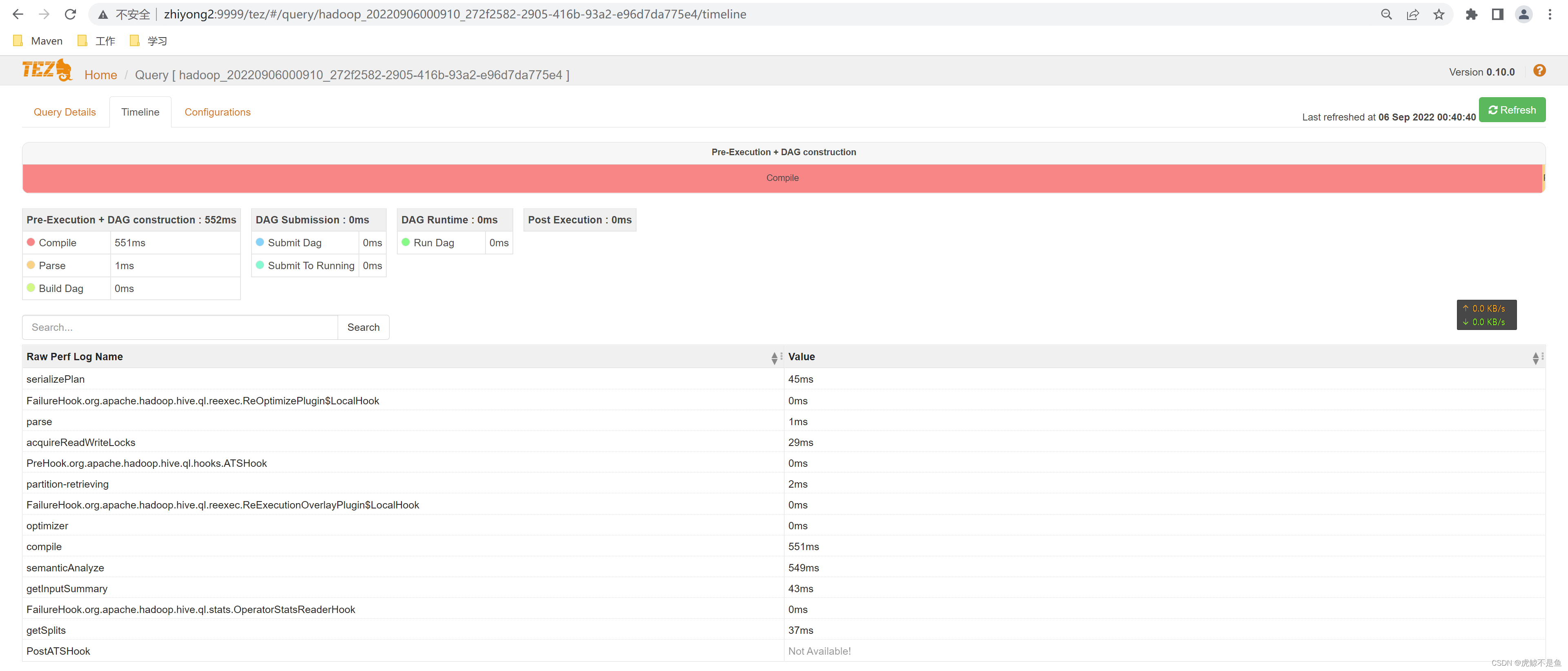Click the bookmark star icon
This screenshot has width=1568, height=671.
tap(1438, 14)
